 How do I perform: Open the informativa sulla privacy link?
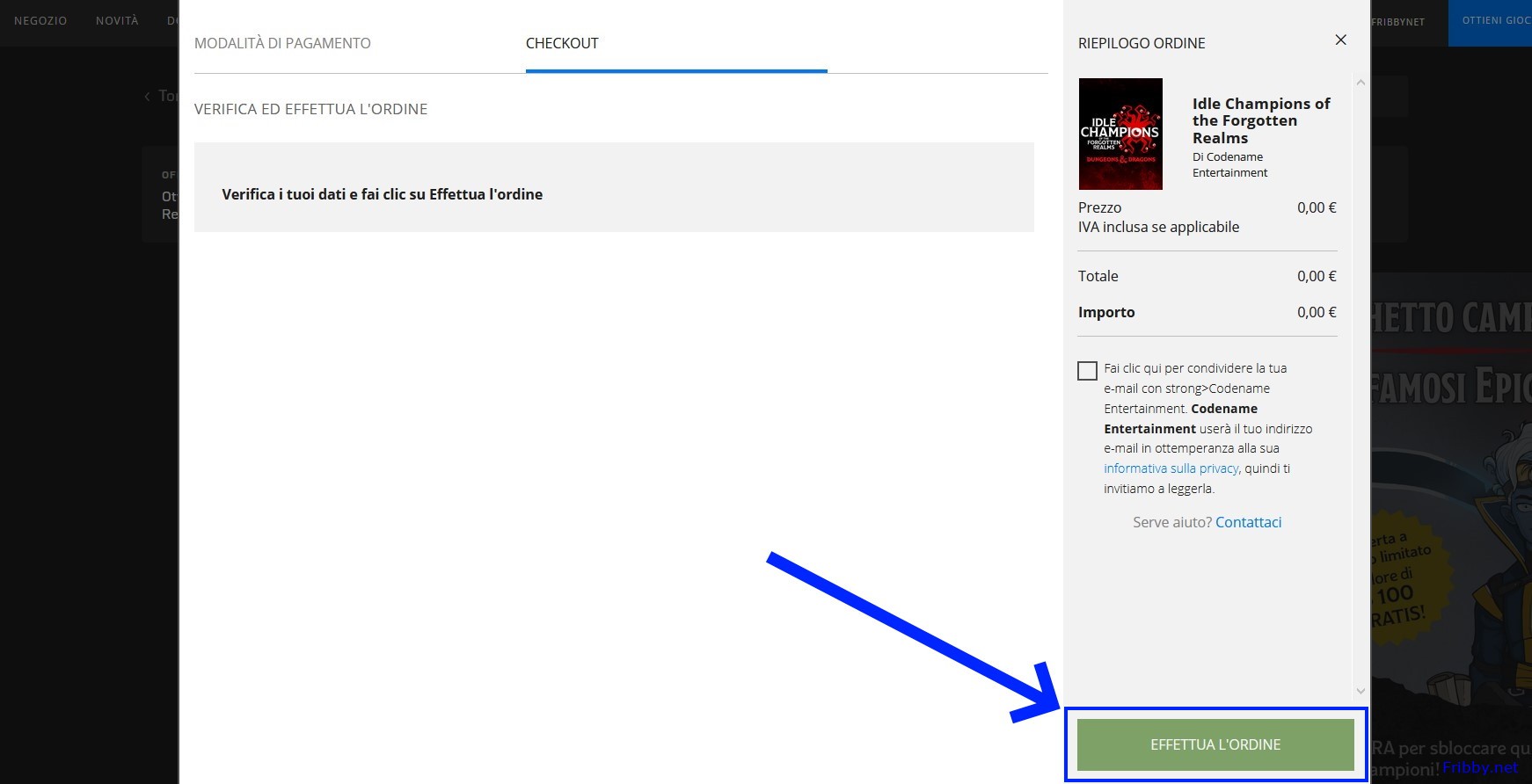tap(1171, 468)
